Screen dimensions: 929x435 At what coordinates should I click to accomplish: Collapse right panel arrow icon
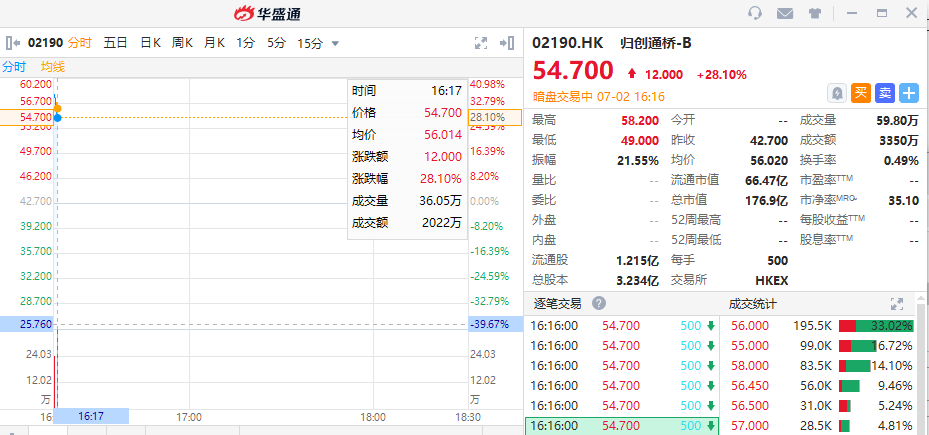(507, 43)
